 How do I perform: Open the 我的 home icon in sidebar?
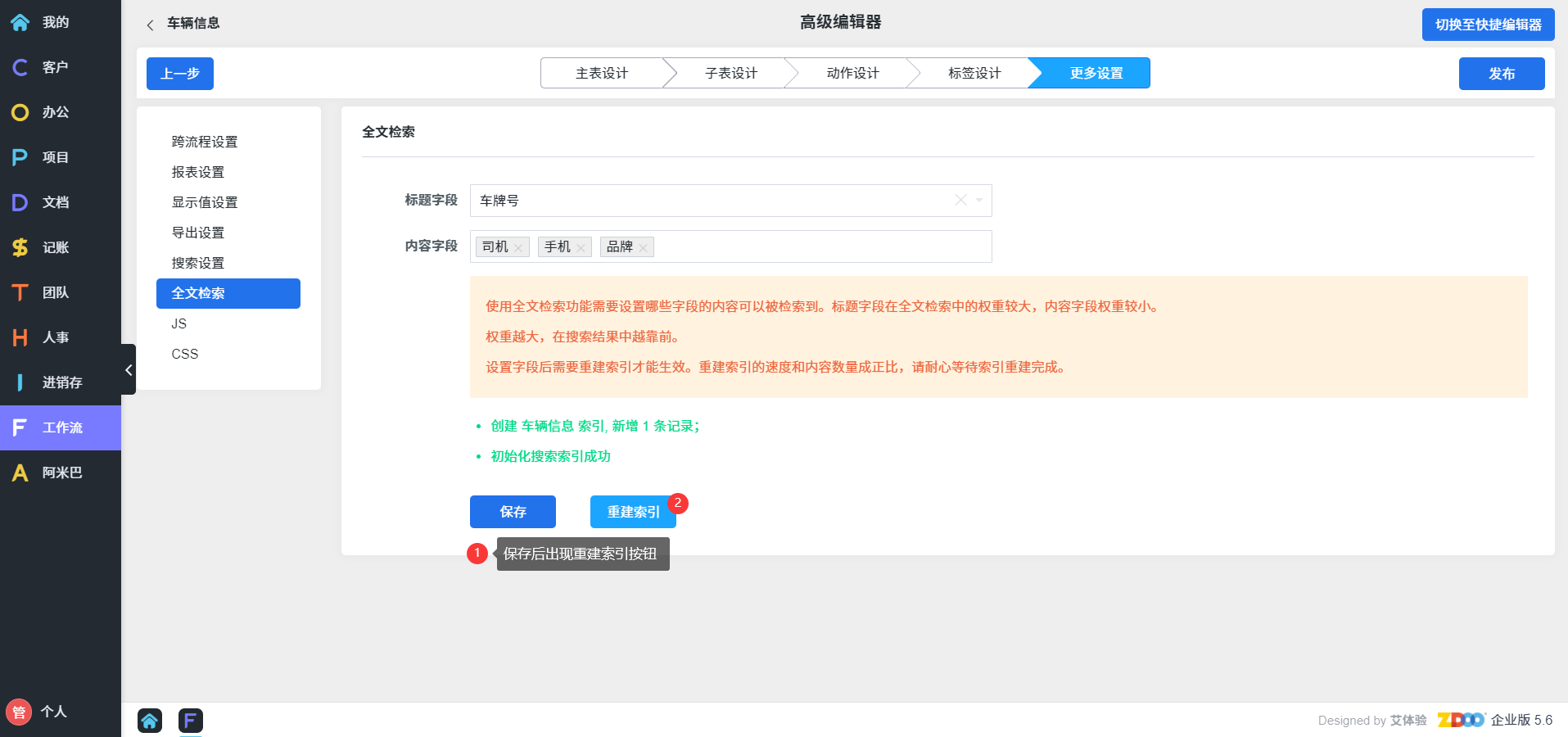(x=20, y=22)
